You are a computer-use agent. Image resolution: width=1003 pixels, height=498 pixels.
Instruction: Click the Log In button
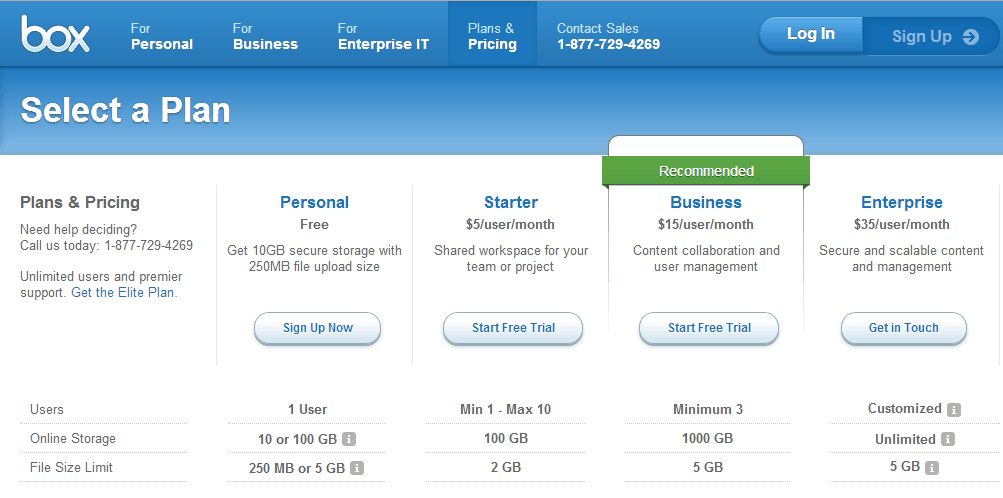click(x=810, y=35)
